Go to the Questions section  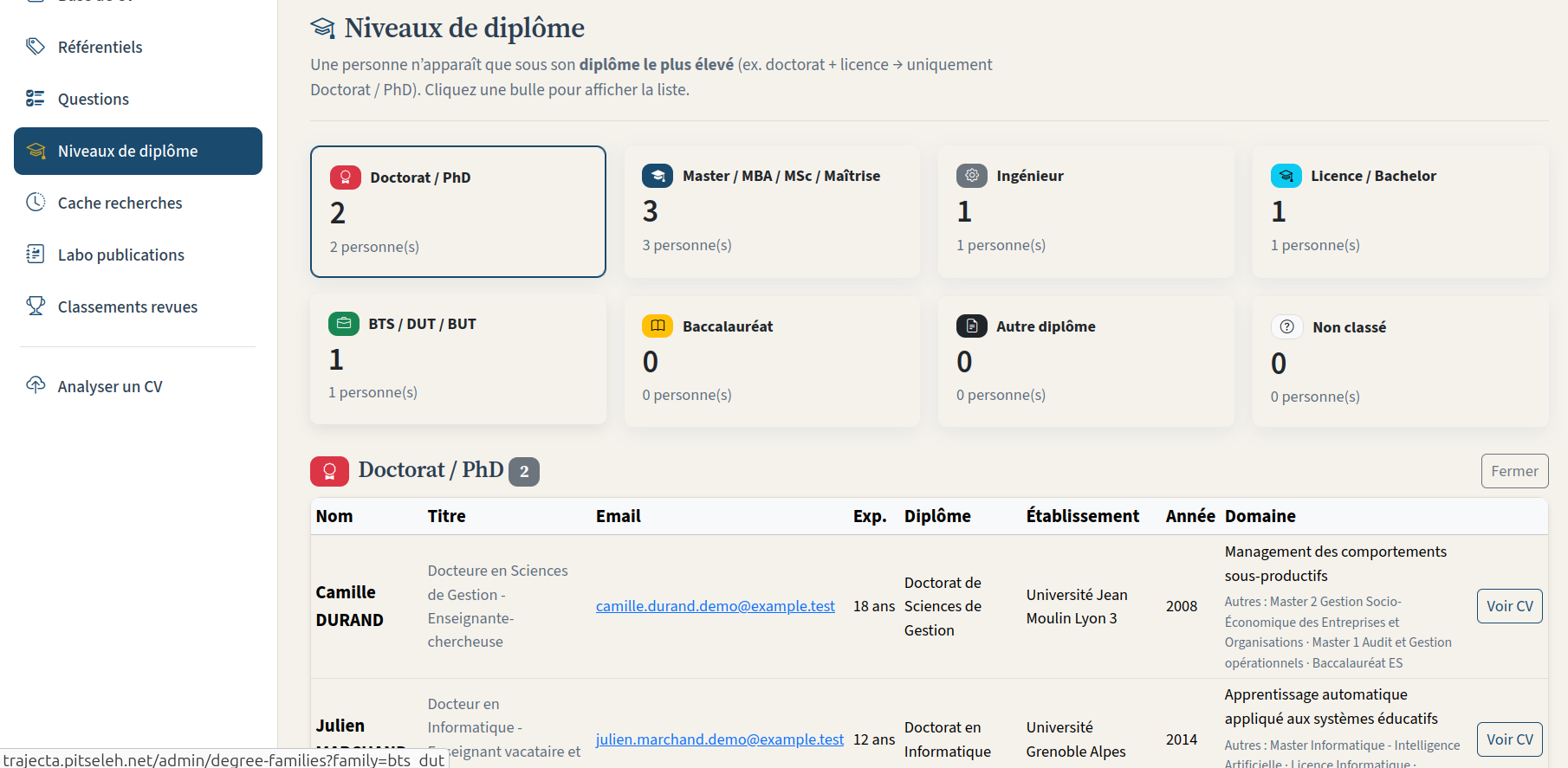pyautogui.click(x=138, y=99)
